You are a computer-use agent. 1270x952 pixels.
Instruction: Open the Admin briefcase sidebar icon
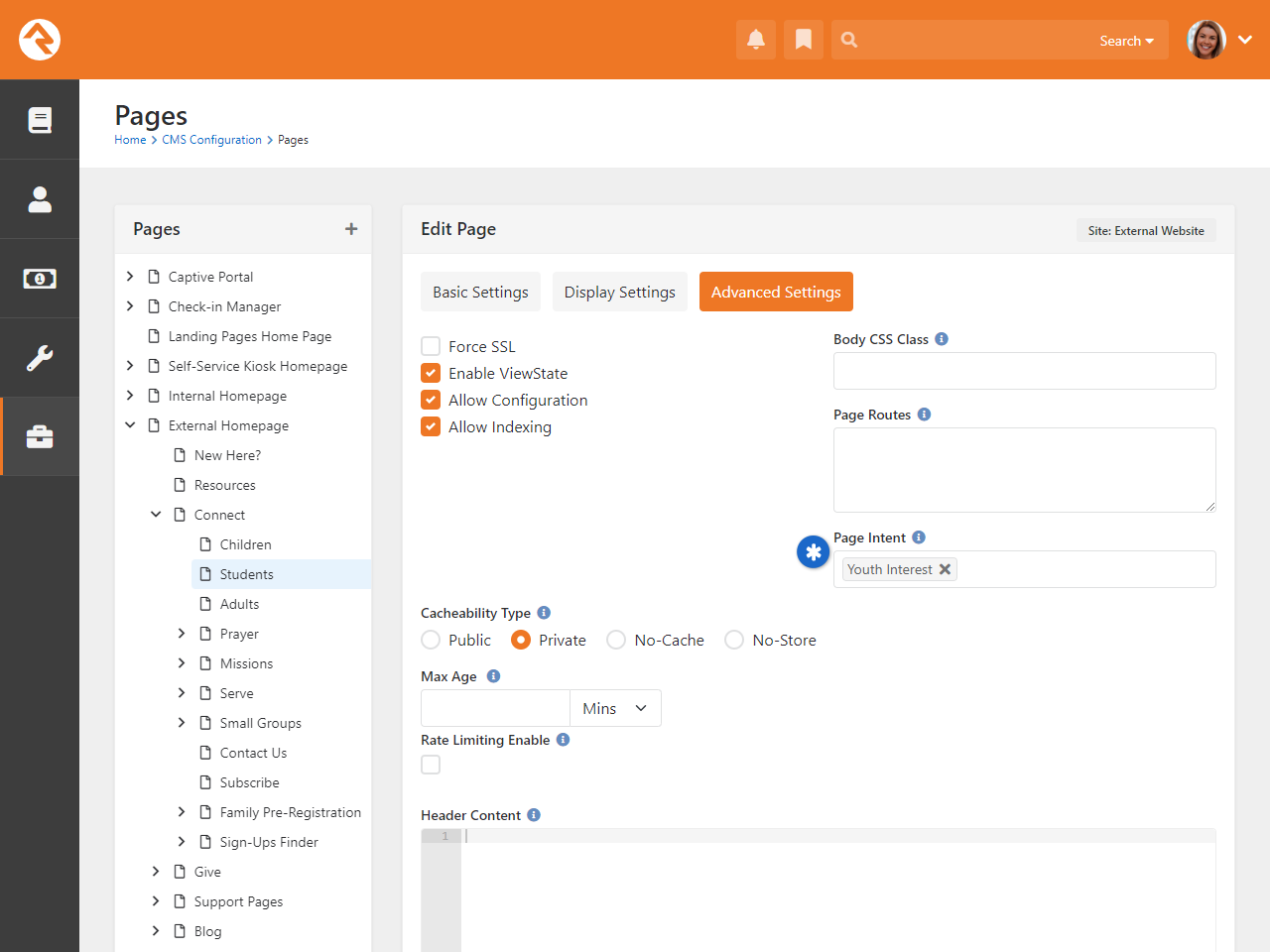40,437
